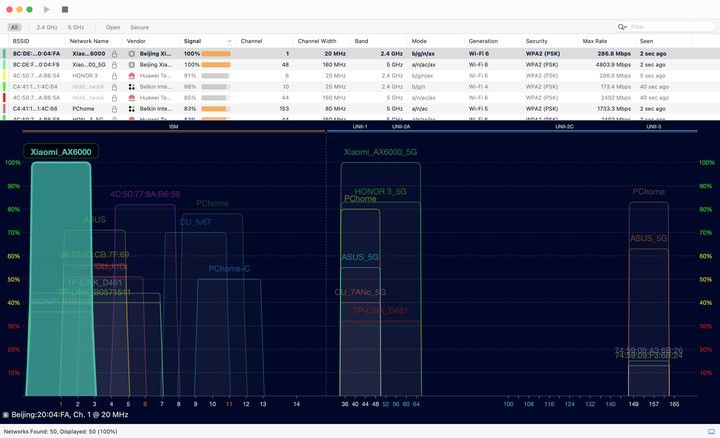
Task: Click the Signal column sort arrow
Action: coord(232,41)
